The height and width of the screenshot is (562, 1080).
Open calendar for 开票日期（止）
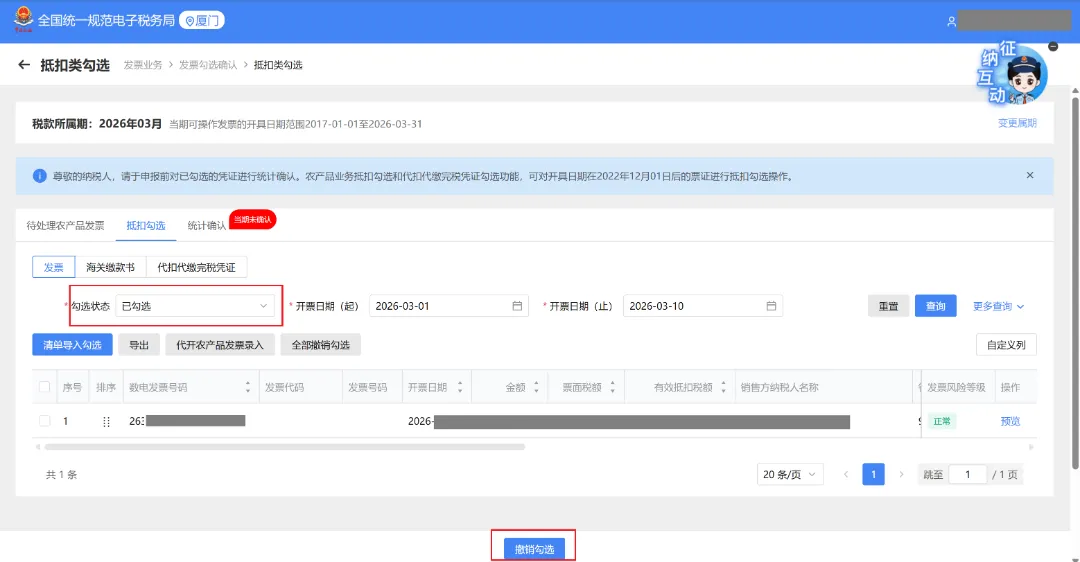(771, 306)
